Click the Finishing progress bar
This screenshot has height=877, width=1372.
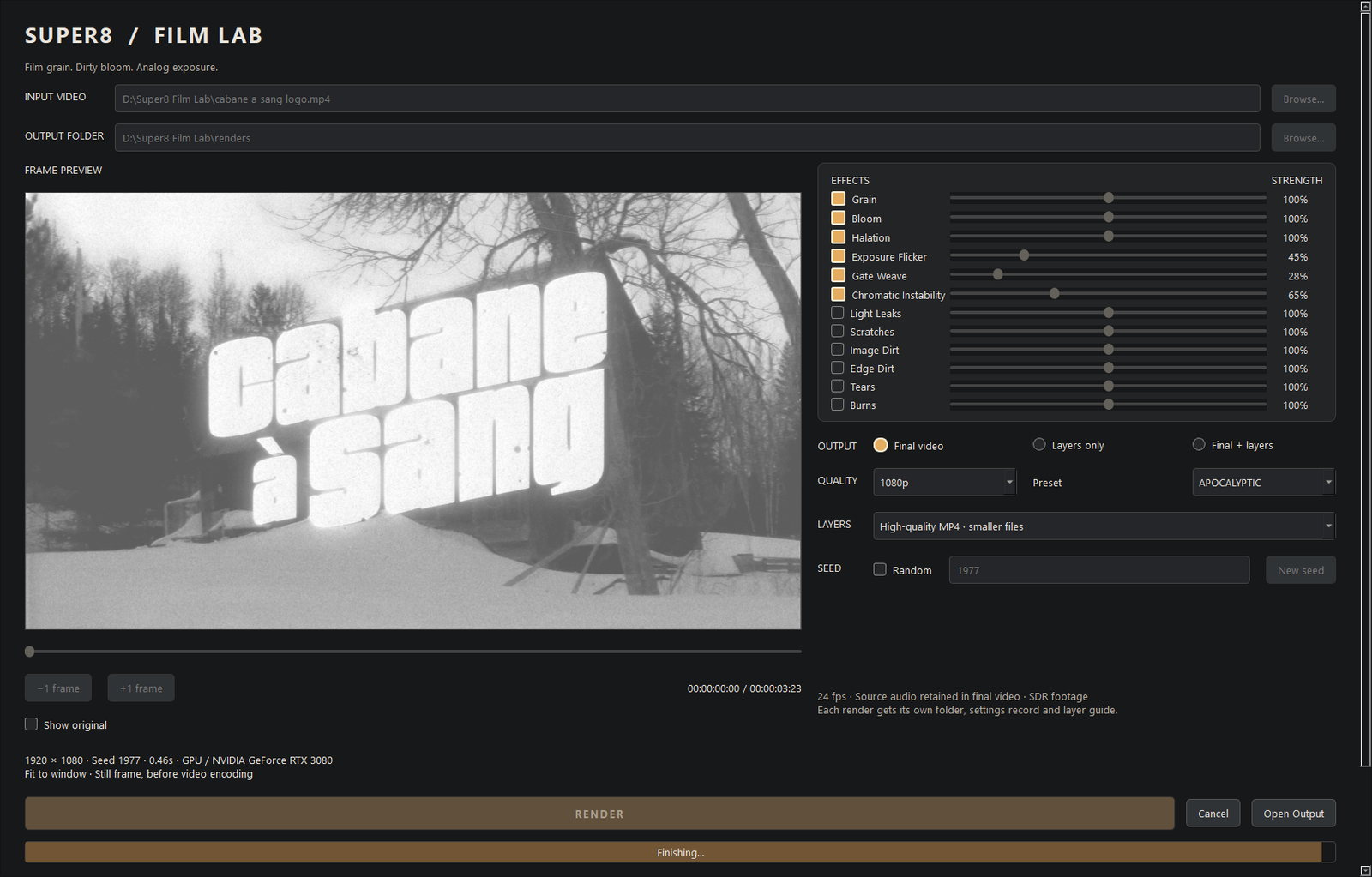tap(680, 852)
